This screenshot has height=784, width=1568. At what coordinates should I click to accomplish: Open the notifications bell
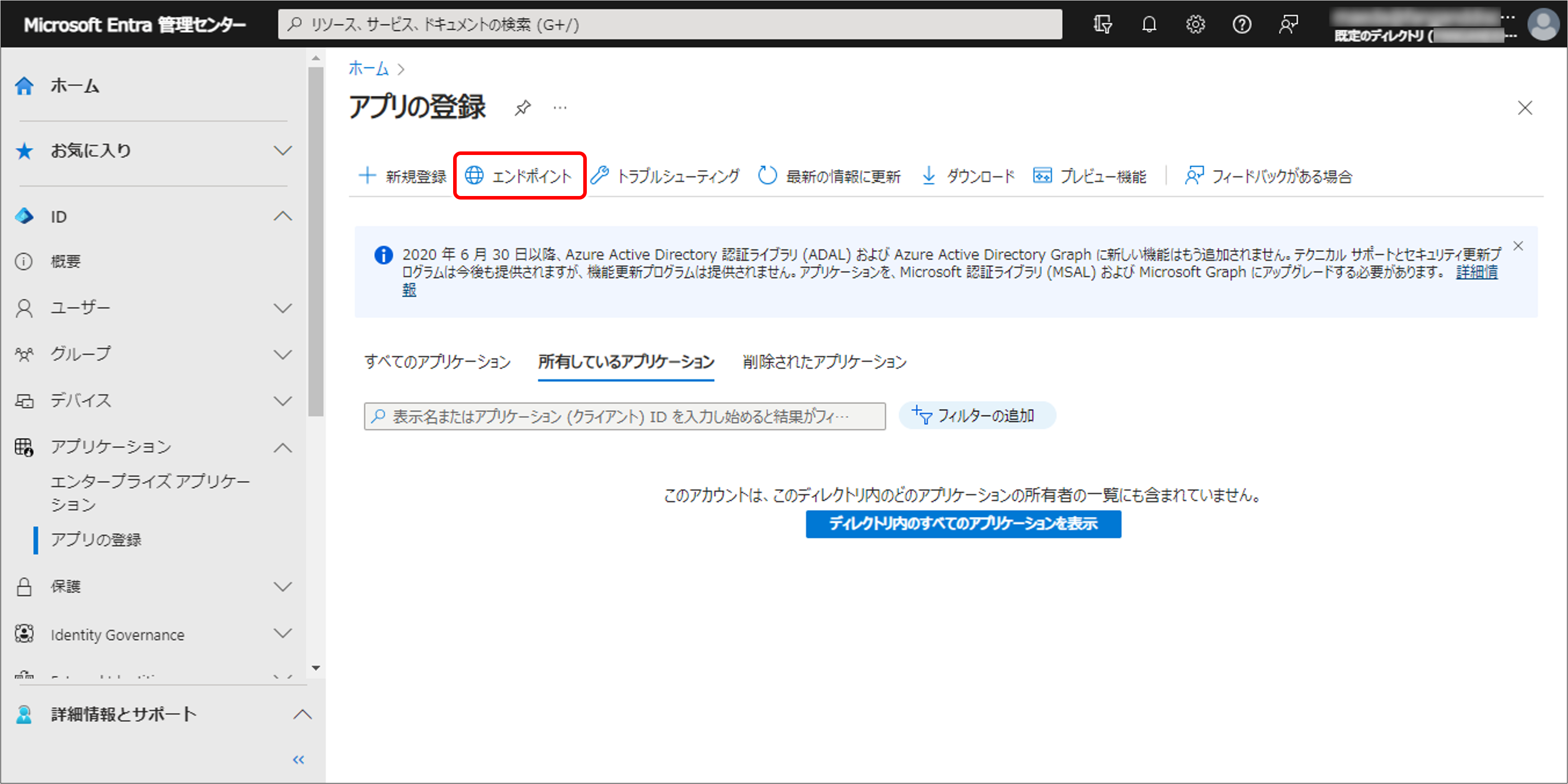coord(1149,24)
